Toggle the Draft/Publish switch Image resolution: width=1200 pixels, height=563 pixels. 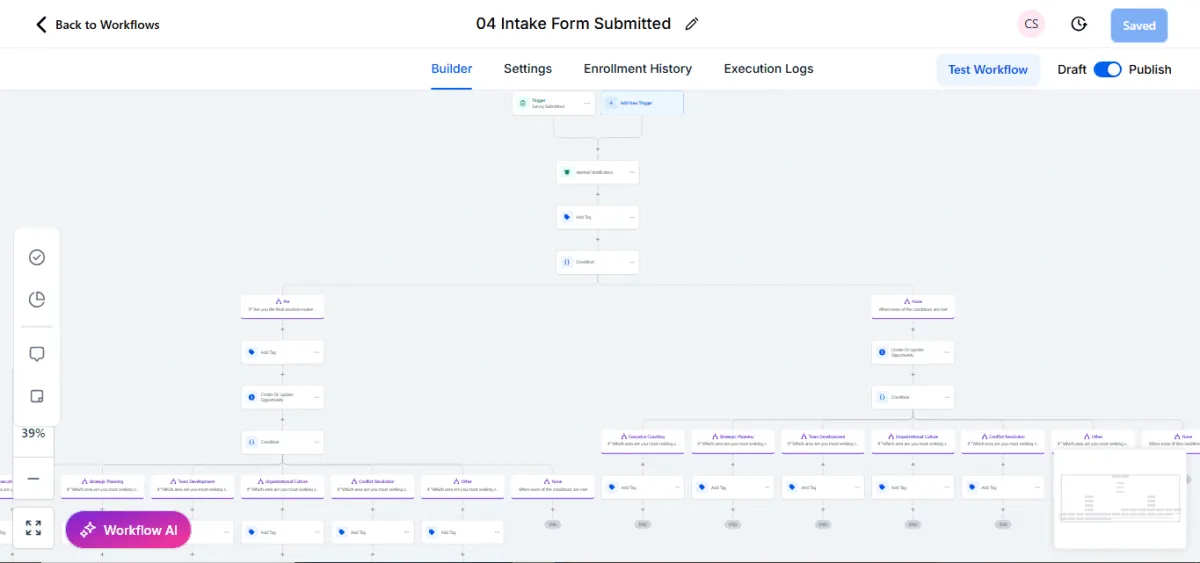pos(1107,69)
